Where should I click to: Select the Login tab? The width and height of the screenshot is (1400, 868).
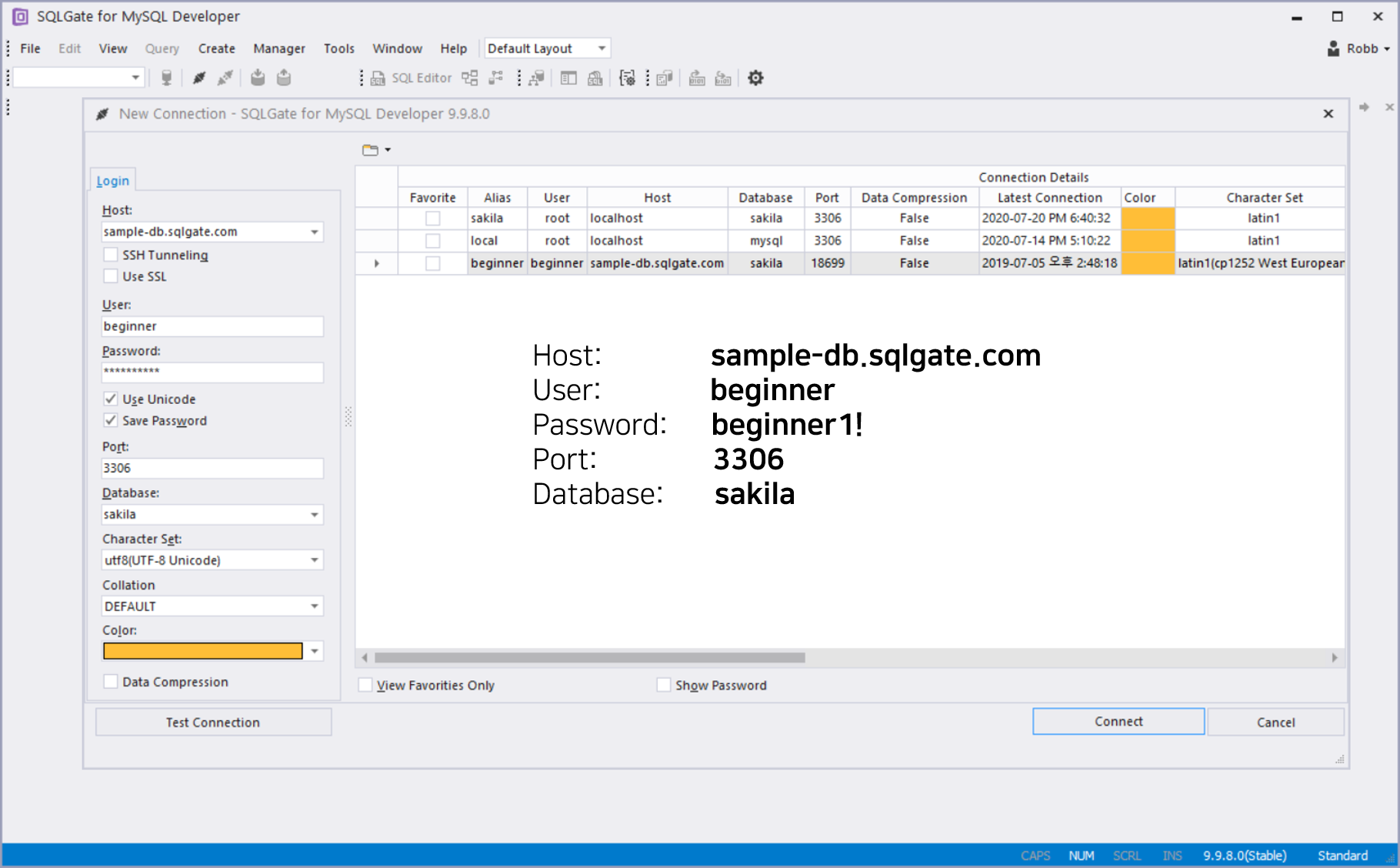click(x=113, y=181)
